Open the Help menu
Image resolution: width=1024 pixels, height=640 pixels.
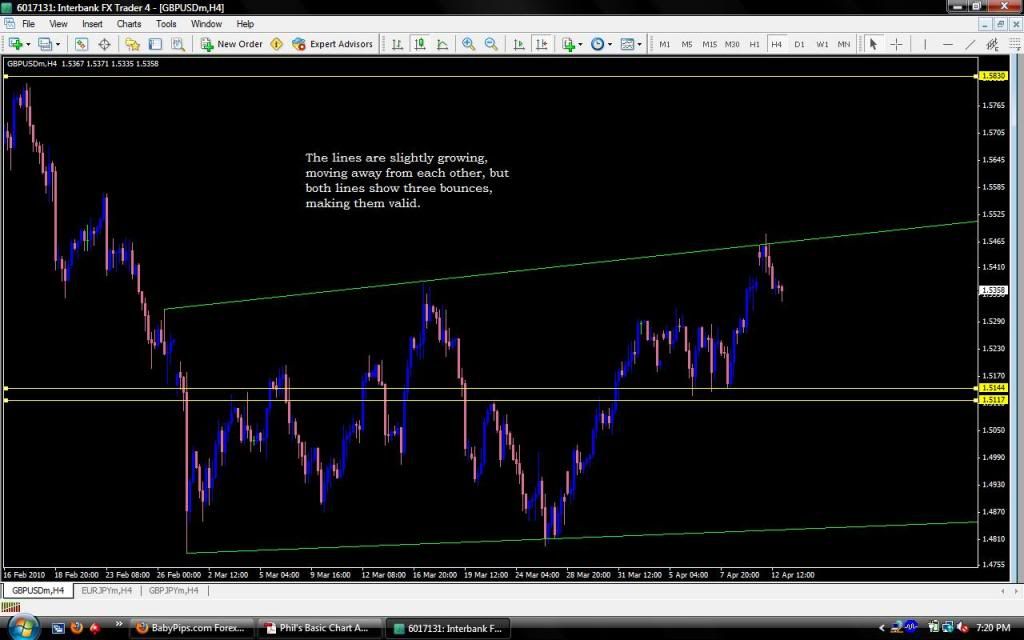point(245,24)
